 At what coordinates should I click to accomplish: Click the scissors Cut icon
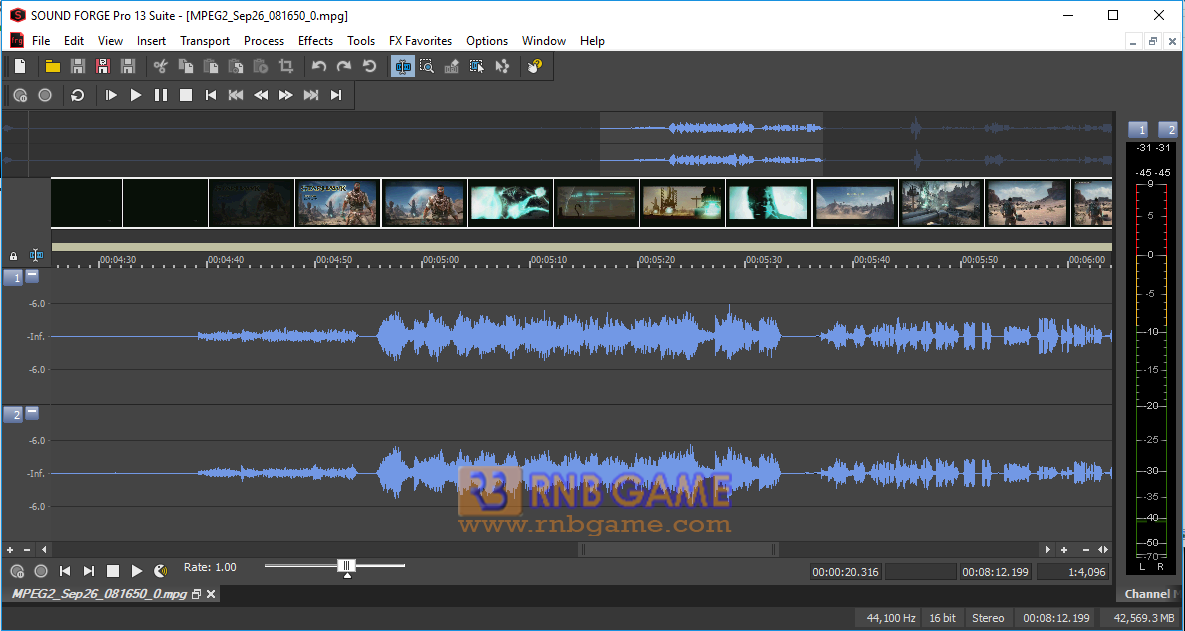click(x=160, y=66)
